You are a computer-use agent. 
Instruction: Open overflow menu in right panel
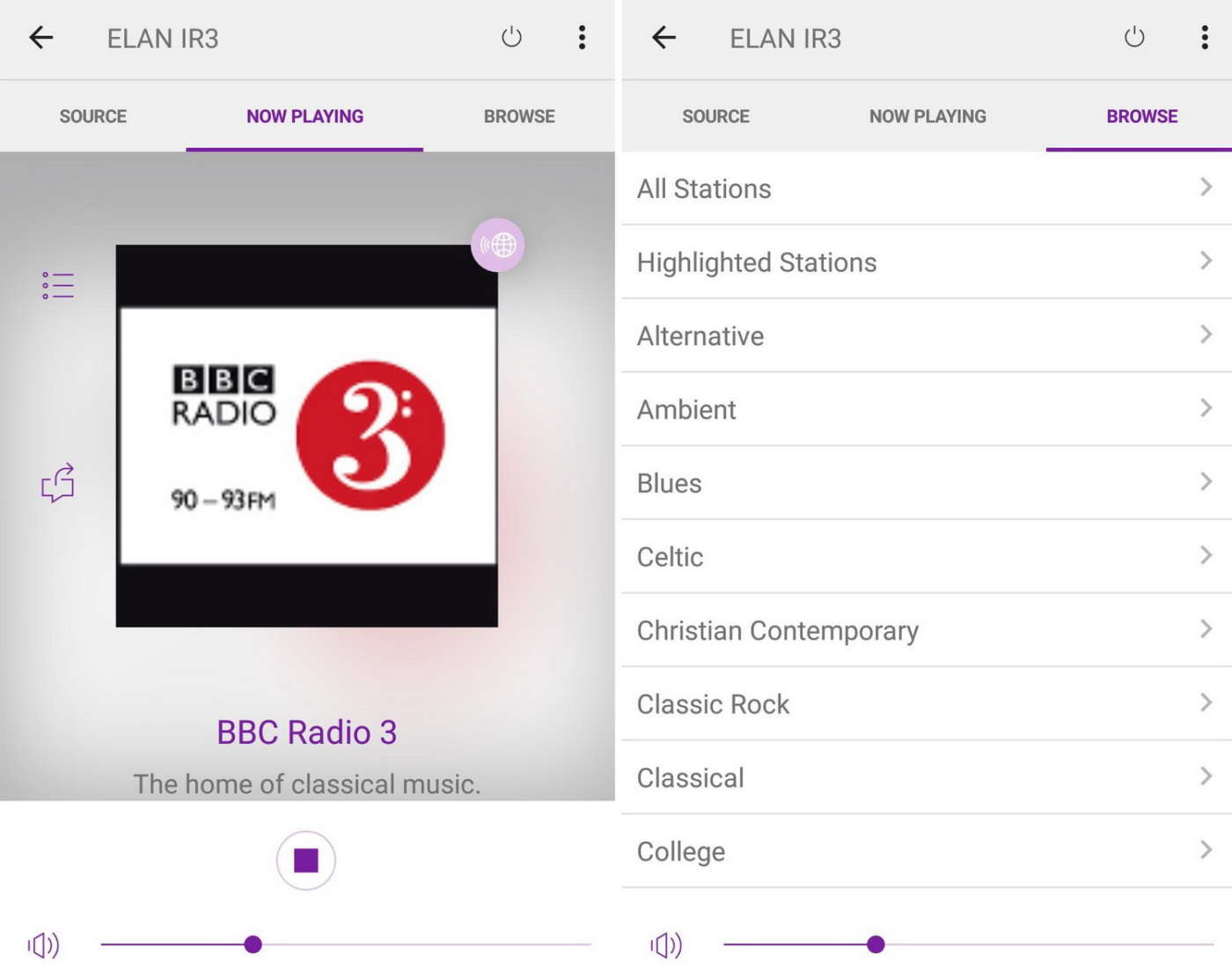tap(1205, 37)
